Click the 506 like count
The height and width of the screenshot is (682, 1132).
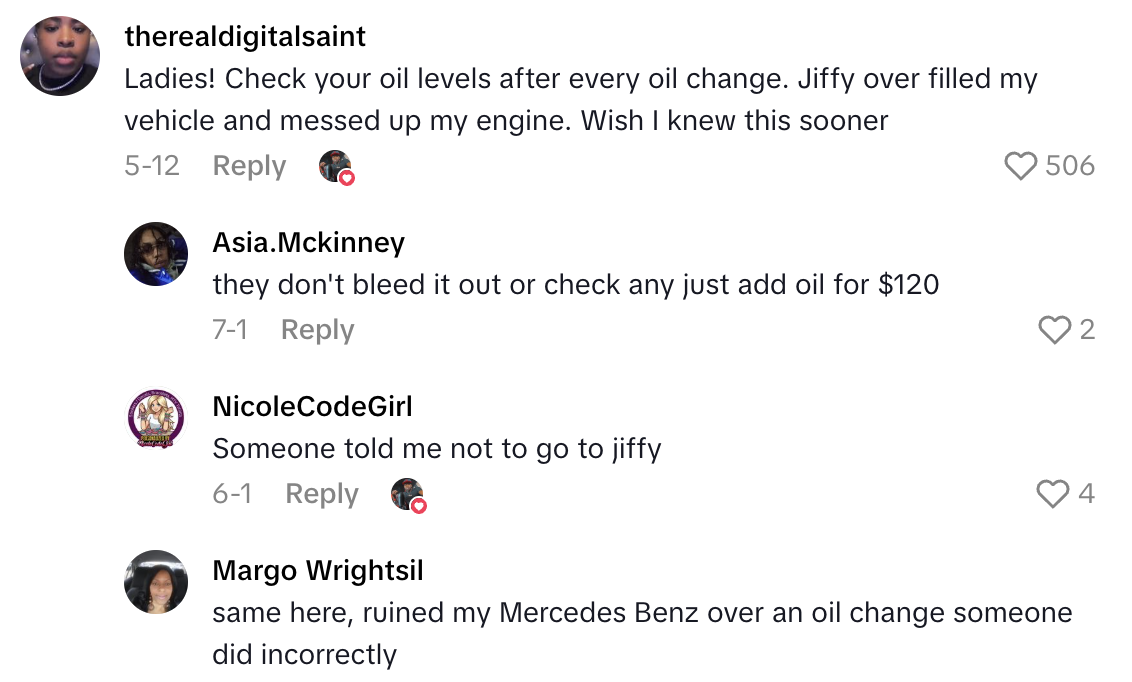(1068, 166)
